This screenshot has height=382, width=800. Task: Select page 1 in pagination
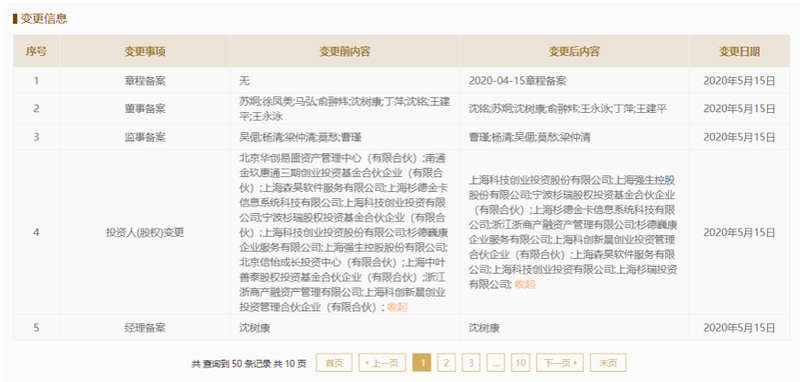coord(421,363)
